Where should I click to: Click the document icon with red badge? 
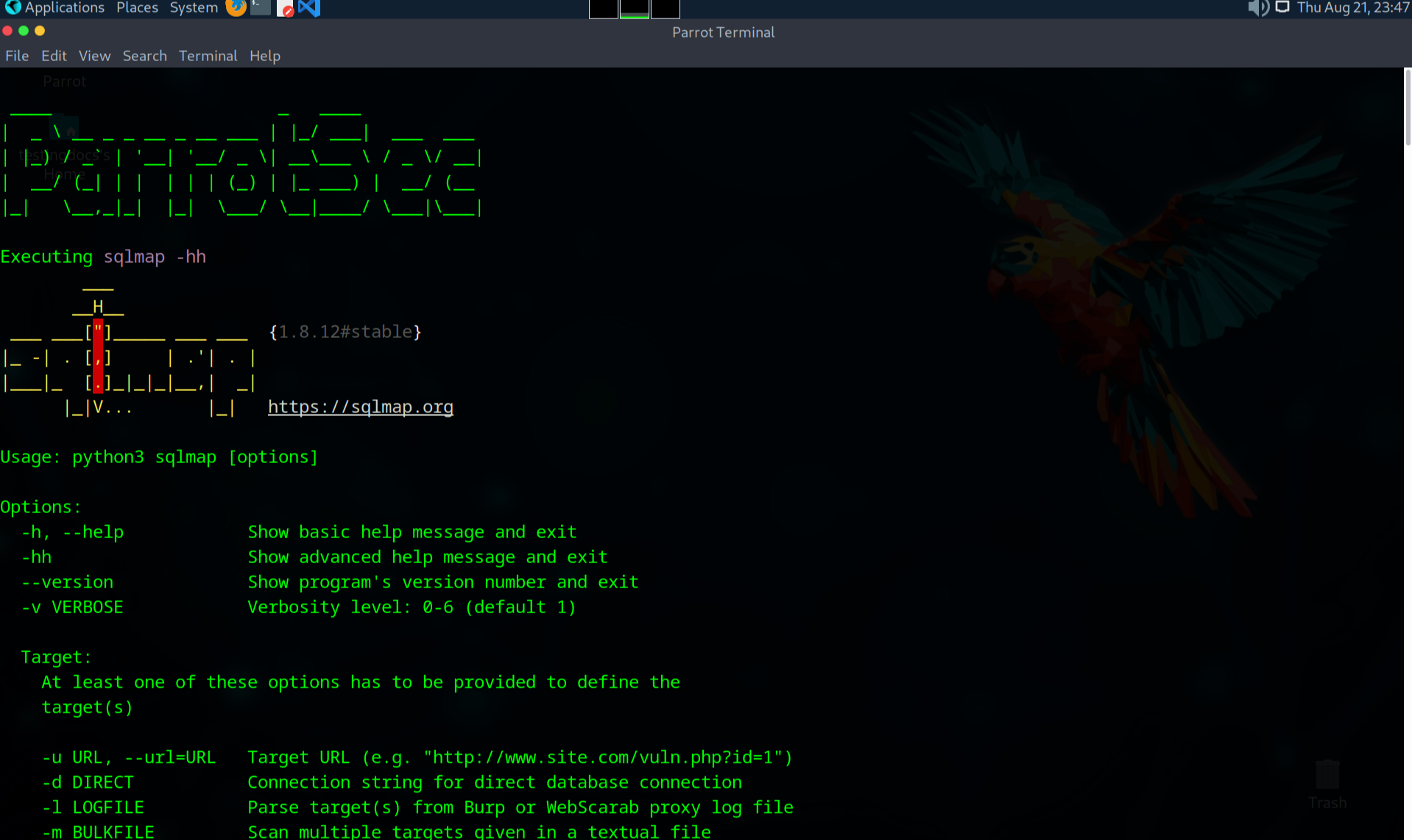coord(285,8)
